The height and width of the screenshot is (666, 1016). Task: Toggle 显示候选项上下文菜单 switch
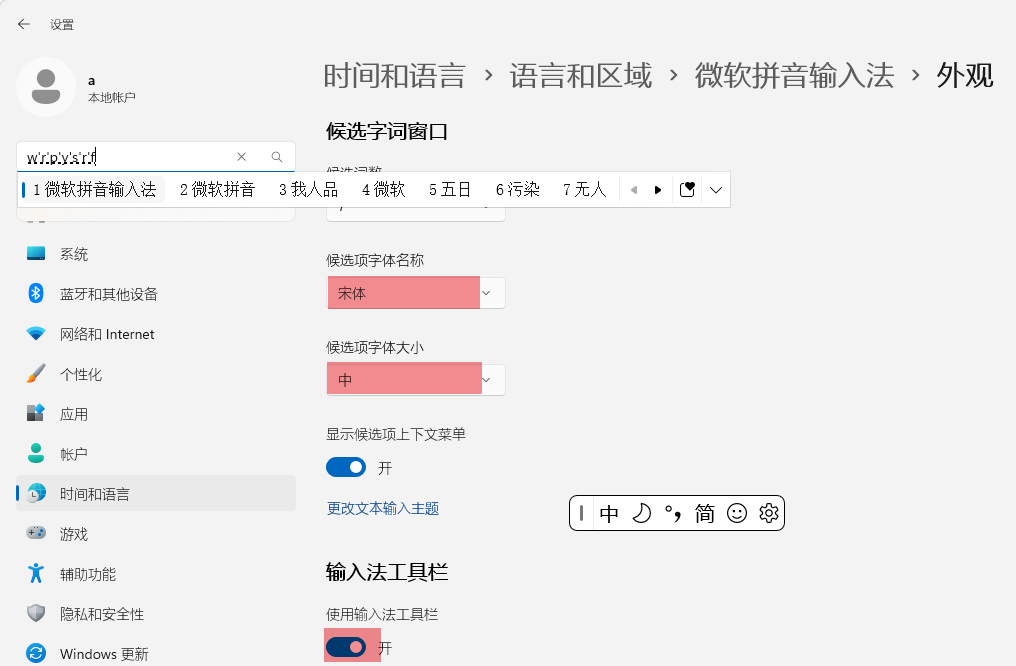pos(346,467)
